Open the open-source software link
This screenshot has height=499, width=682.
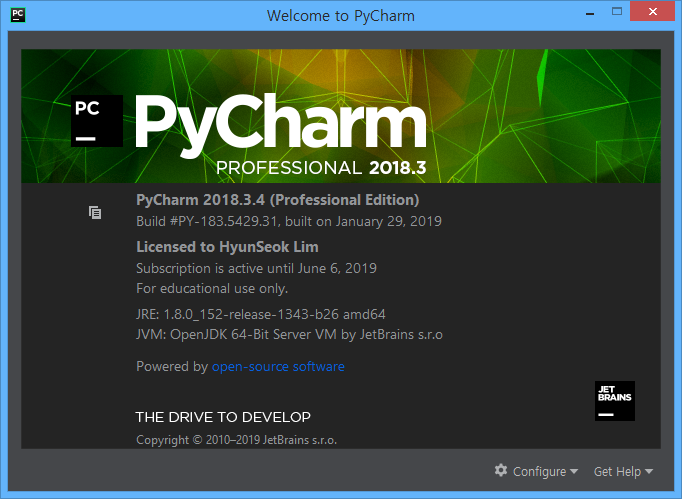point(278,366)
